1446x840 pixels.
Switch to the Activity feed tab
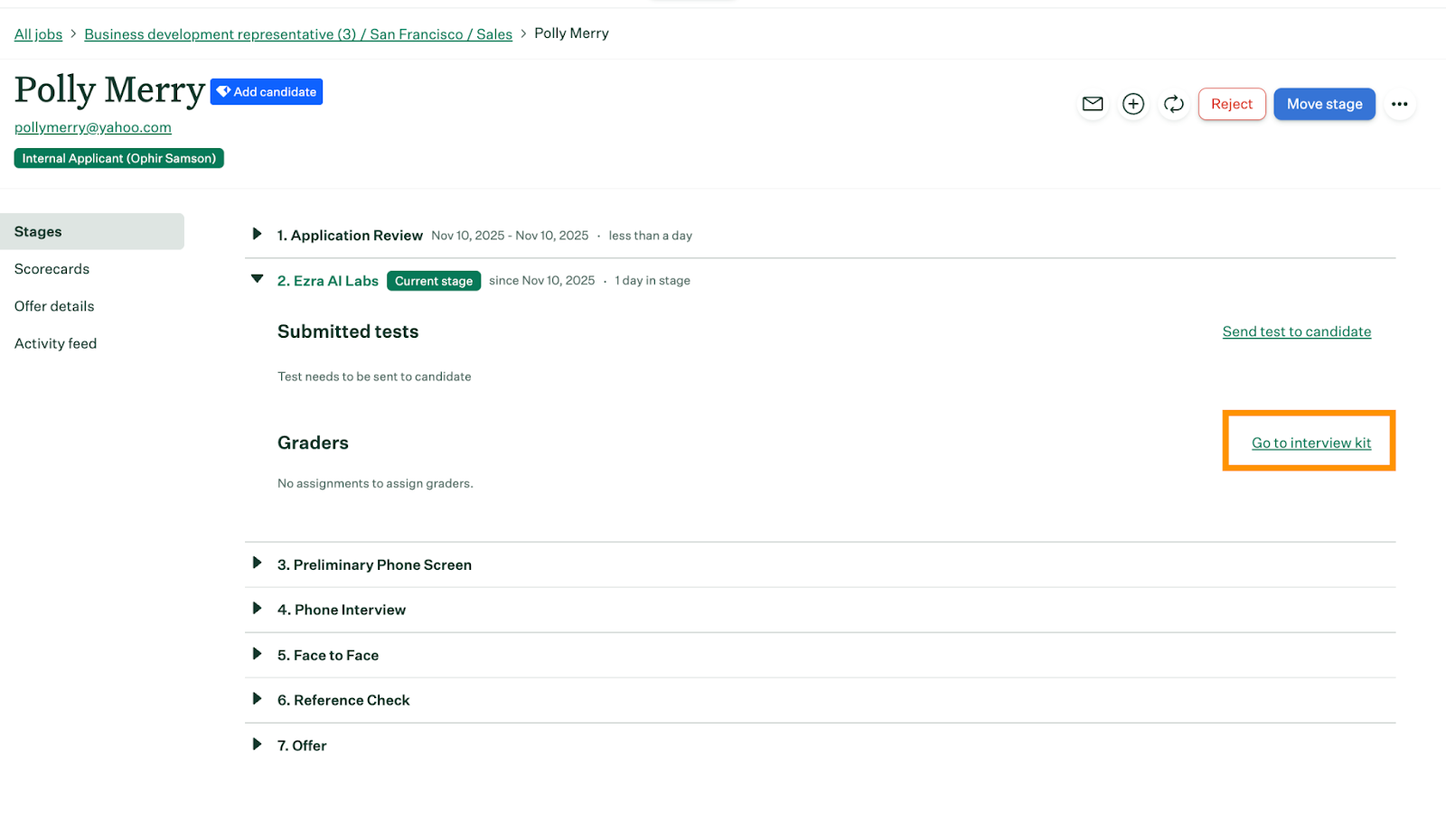pos(56,343)
